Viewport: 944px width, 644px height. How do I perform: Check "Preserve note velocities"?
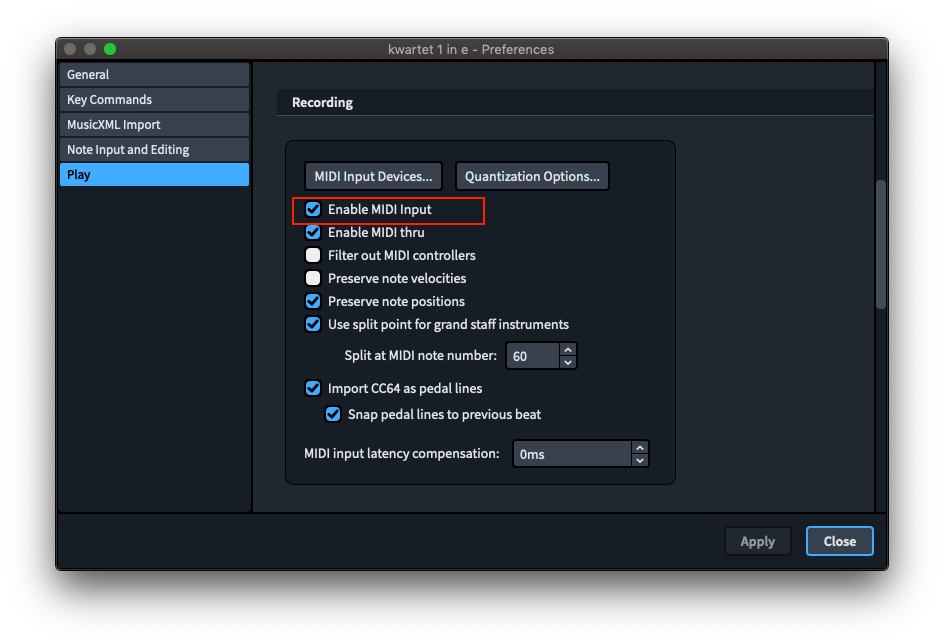click(x=313, y=278)
